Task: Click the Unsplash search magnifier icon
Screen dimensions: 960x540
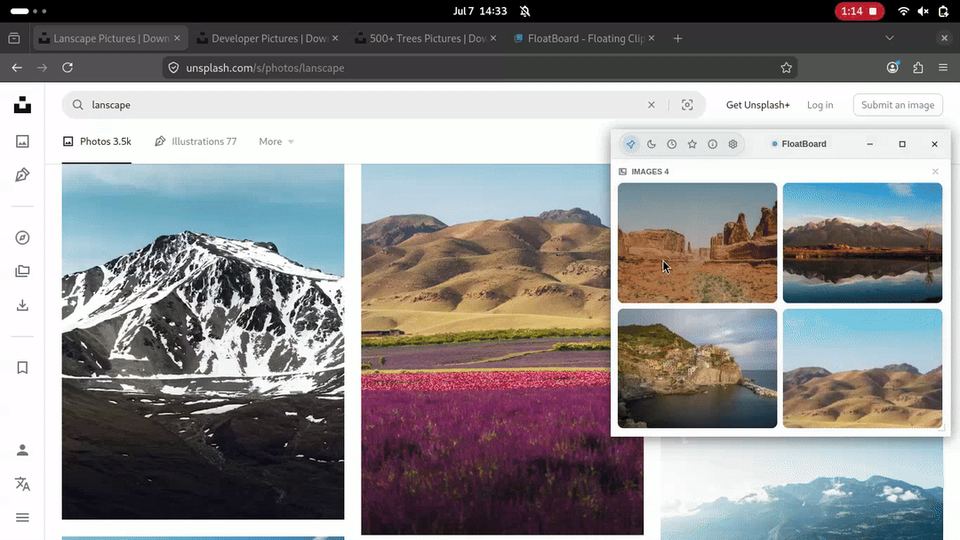Action: 78,105
